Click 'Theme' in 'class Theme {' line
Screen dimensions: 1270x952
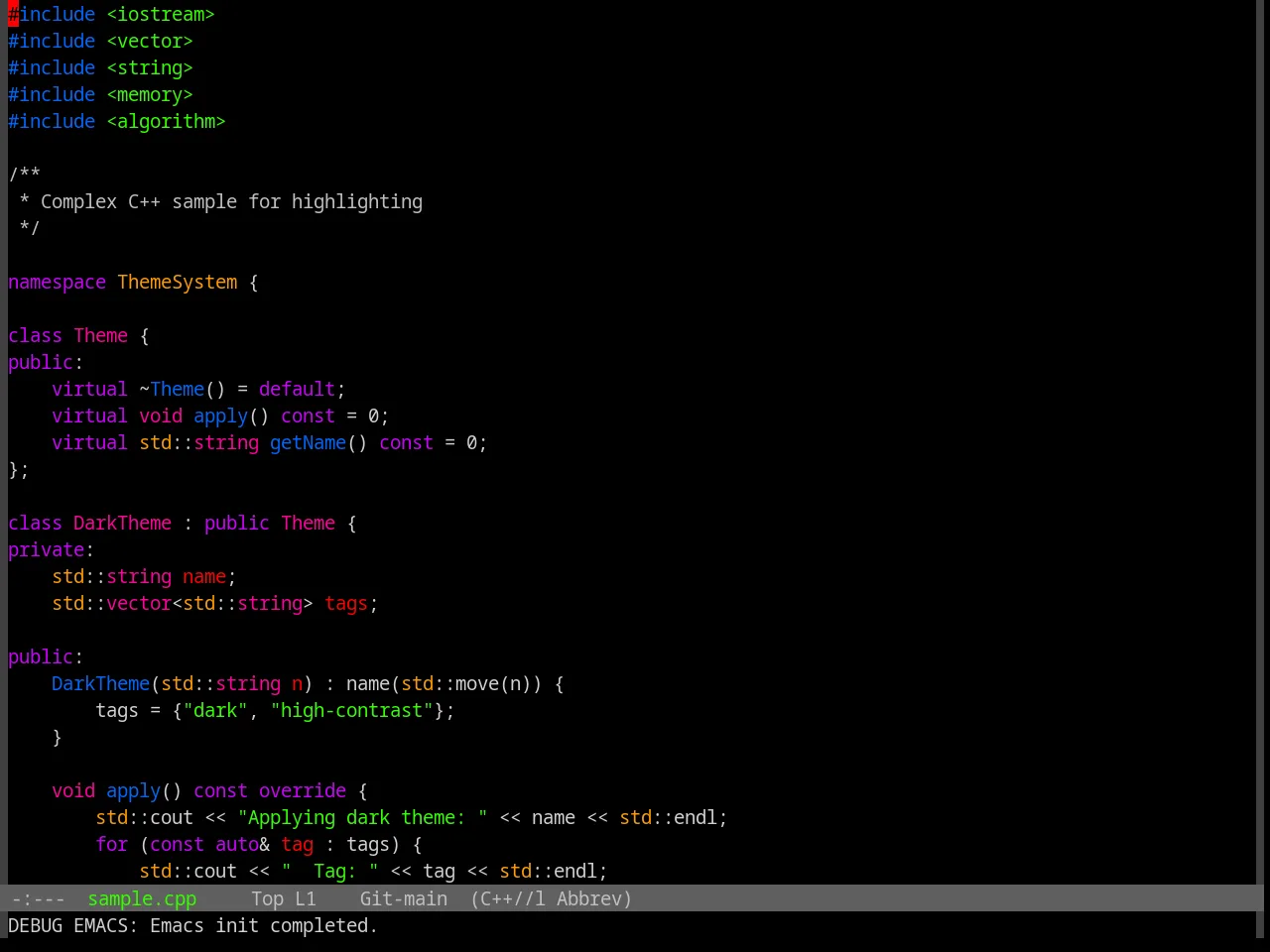click(100, 335)
